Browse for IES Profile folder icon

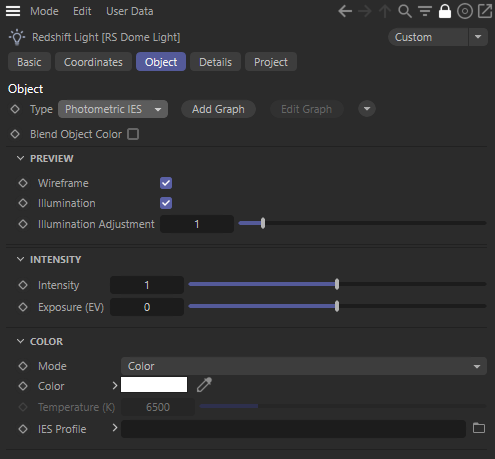point(479,428)
